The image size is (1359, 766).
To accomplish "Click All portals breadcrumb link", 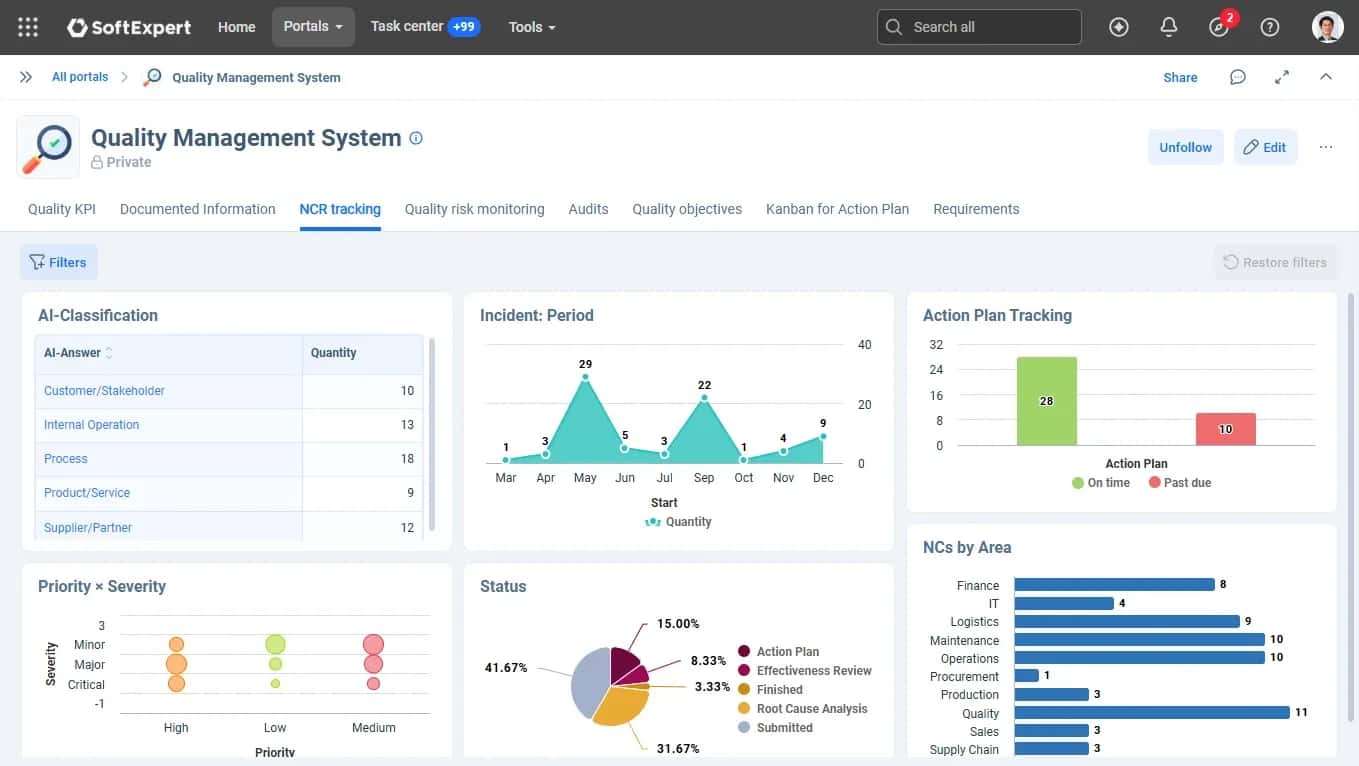I will click(80, 77).
